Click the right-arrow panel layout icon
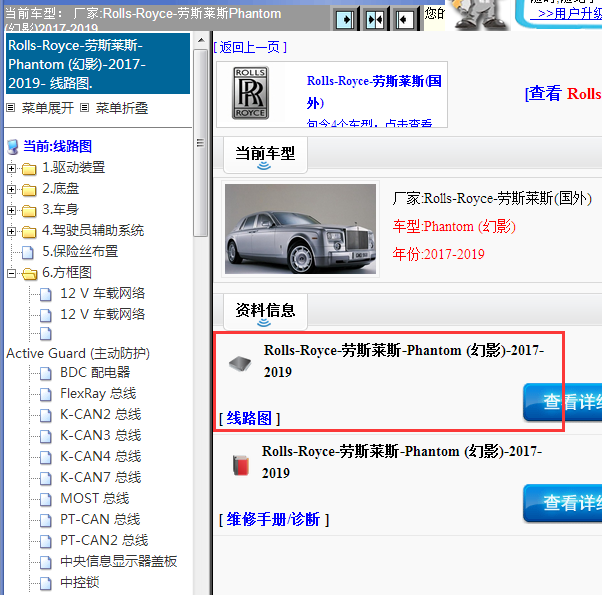 click(345, 19)
